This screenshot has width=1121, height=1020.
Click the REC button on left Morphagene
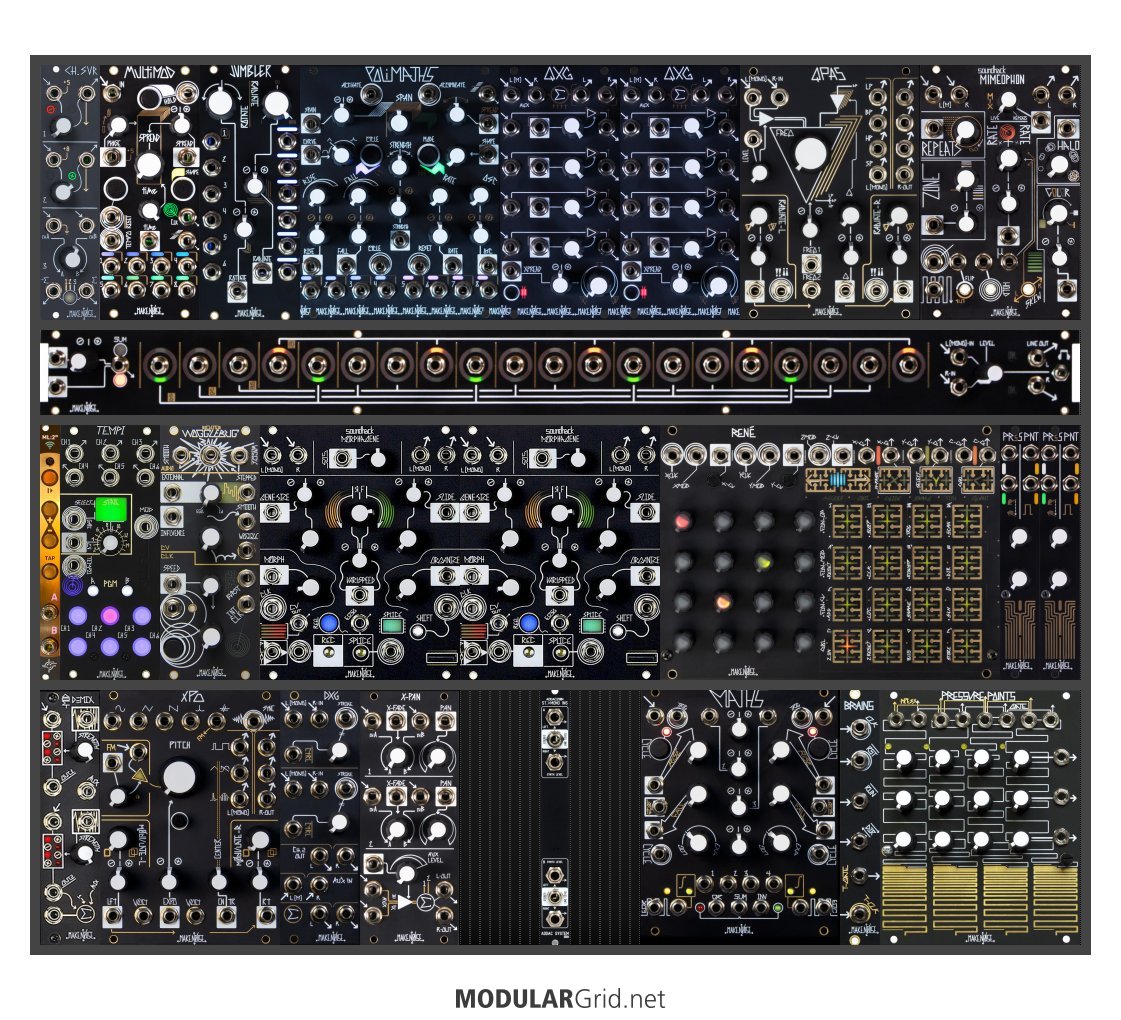click(x=326, y=654)
